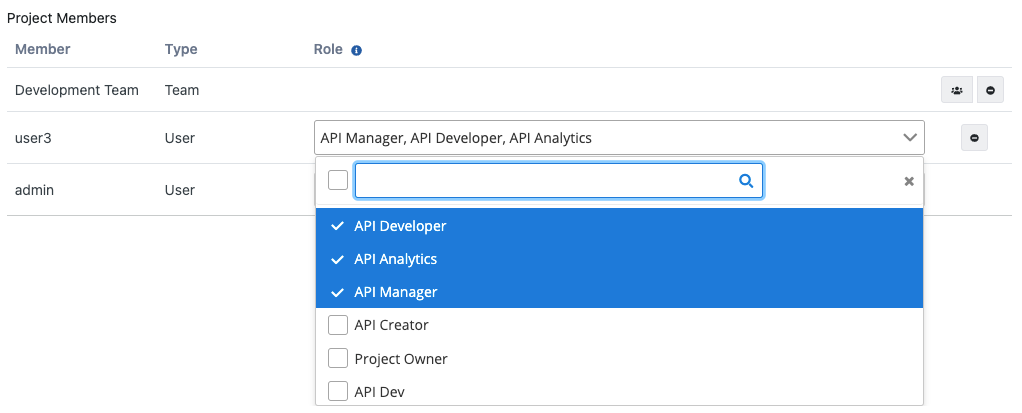Click the Type column header
The height and width of the screenshot is (413, 1022).
[181, 49]
